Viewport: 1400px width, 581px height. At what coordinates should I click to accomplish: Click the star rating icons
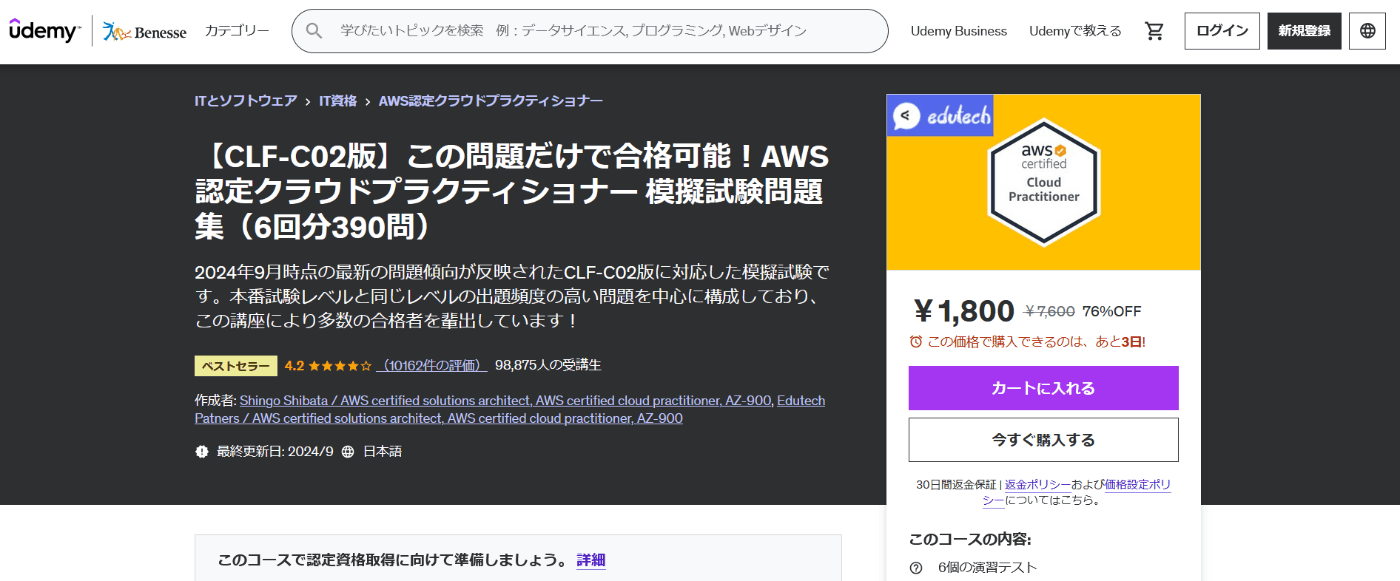tap(340, 365)
